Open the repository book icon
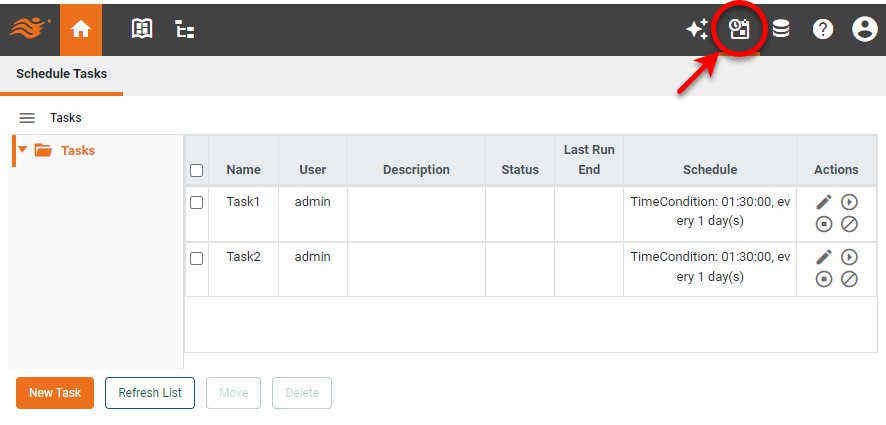Viewport: 886px width, 425px height. (142, 30)
